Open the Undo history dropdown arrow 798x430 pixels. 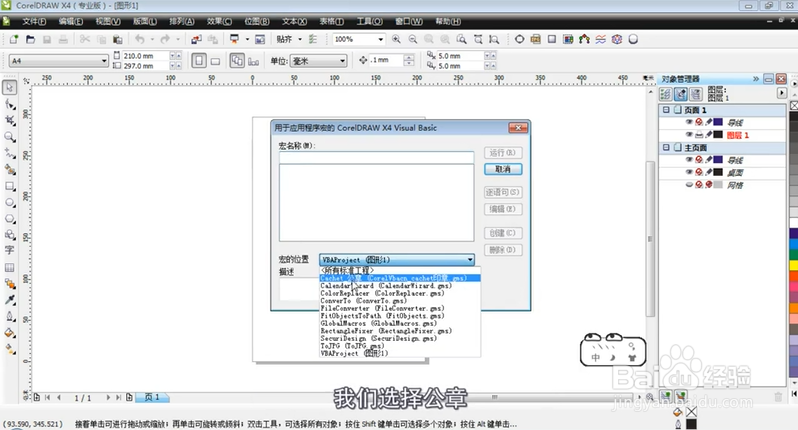152,39
